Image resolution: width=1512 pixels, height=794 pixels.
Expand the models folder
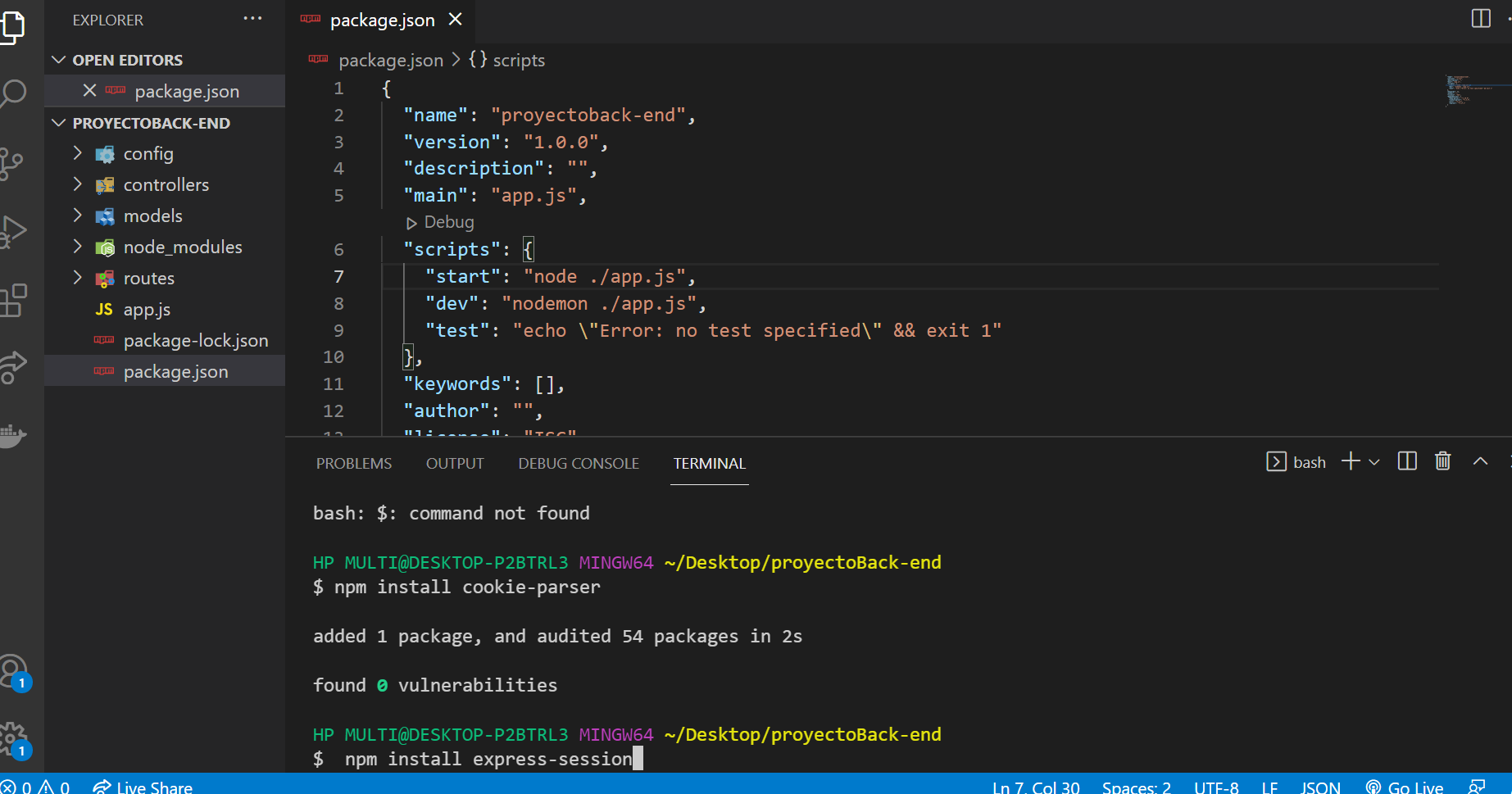(x=77, y=216)
